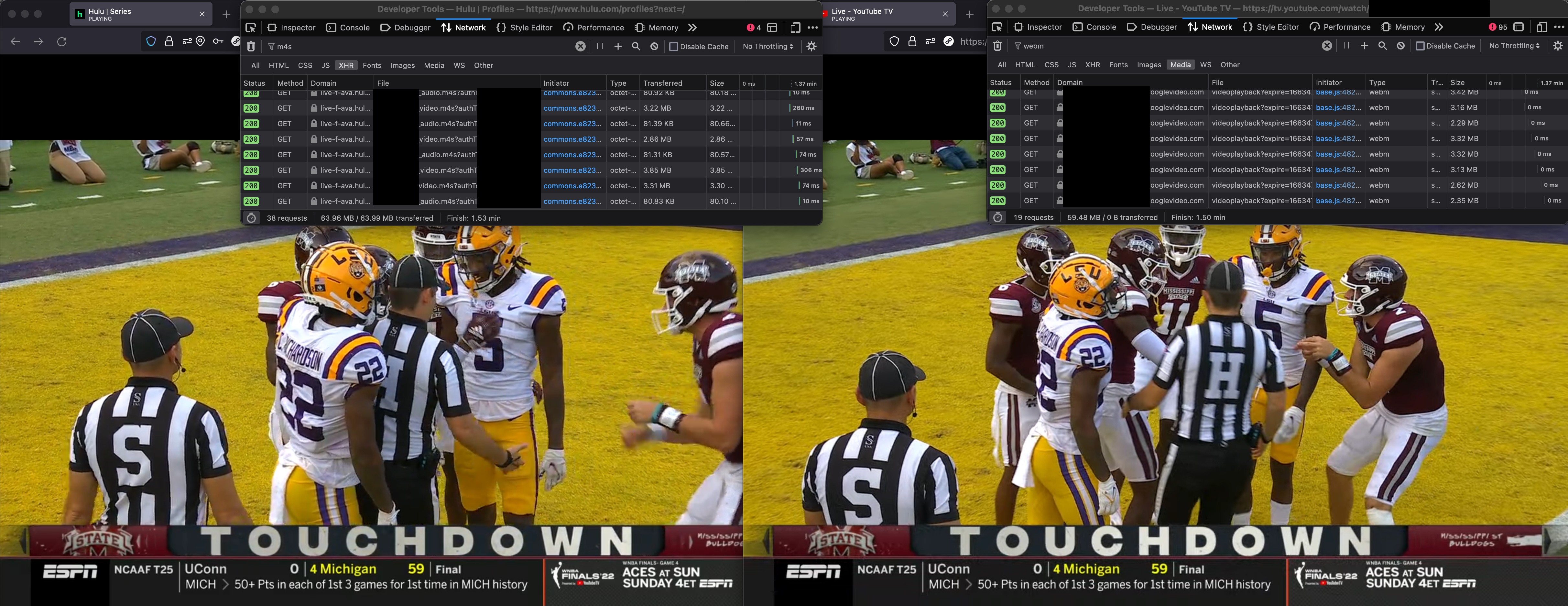
Task: Switch to Inspector tab in Hulu DevTools
Action: click(291, 28)
